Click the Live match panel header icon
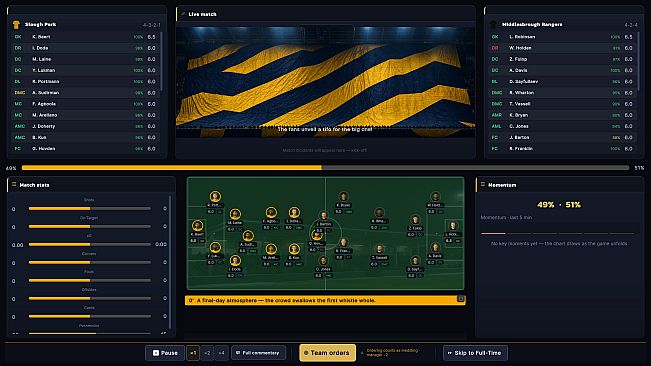651x366 pixels. coord(183,14)
